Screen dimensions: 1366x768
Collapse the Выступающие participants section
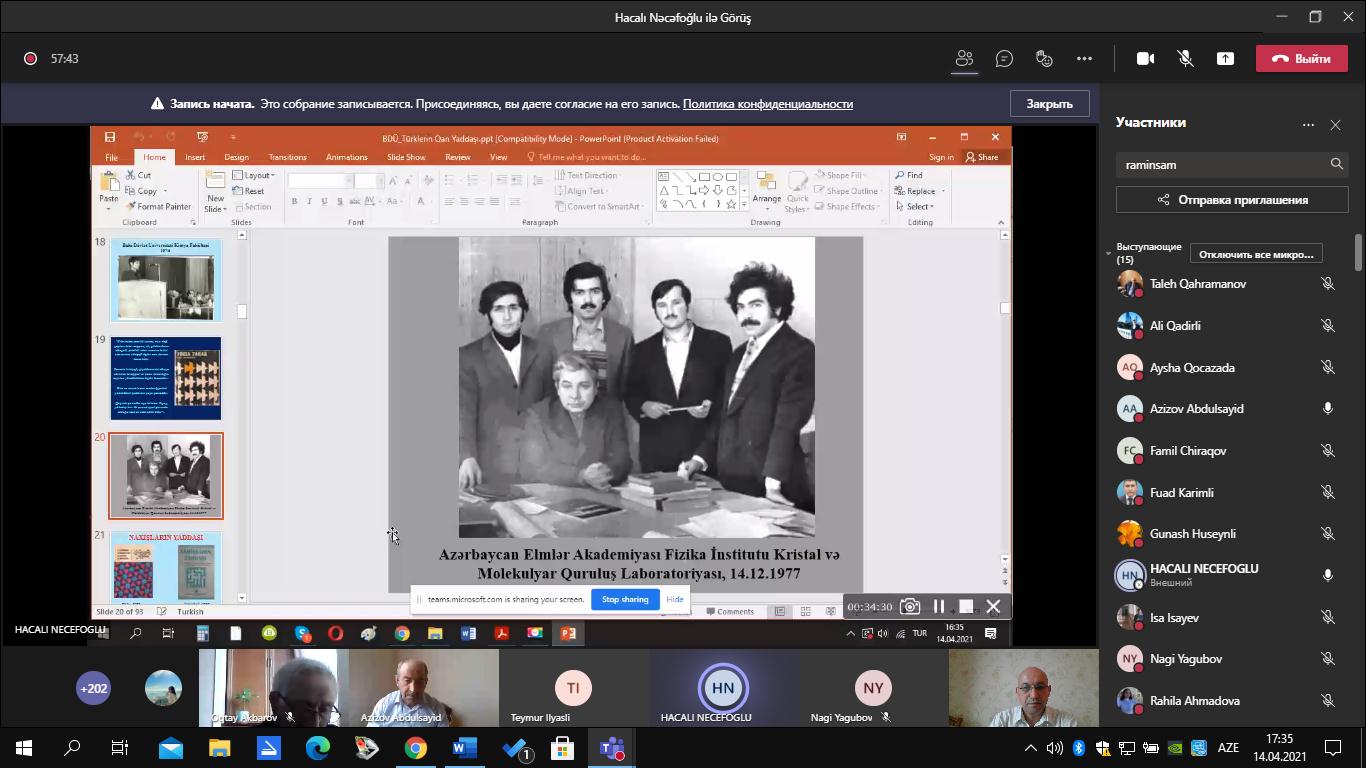[x=1108, y=253]
